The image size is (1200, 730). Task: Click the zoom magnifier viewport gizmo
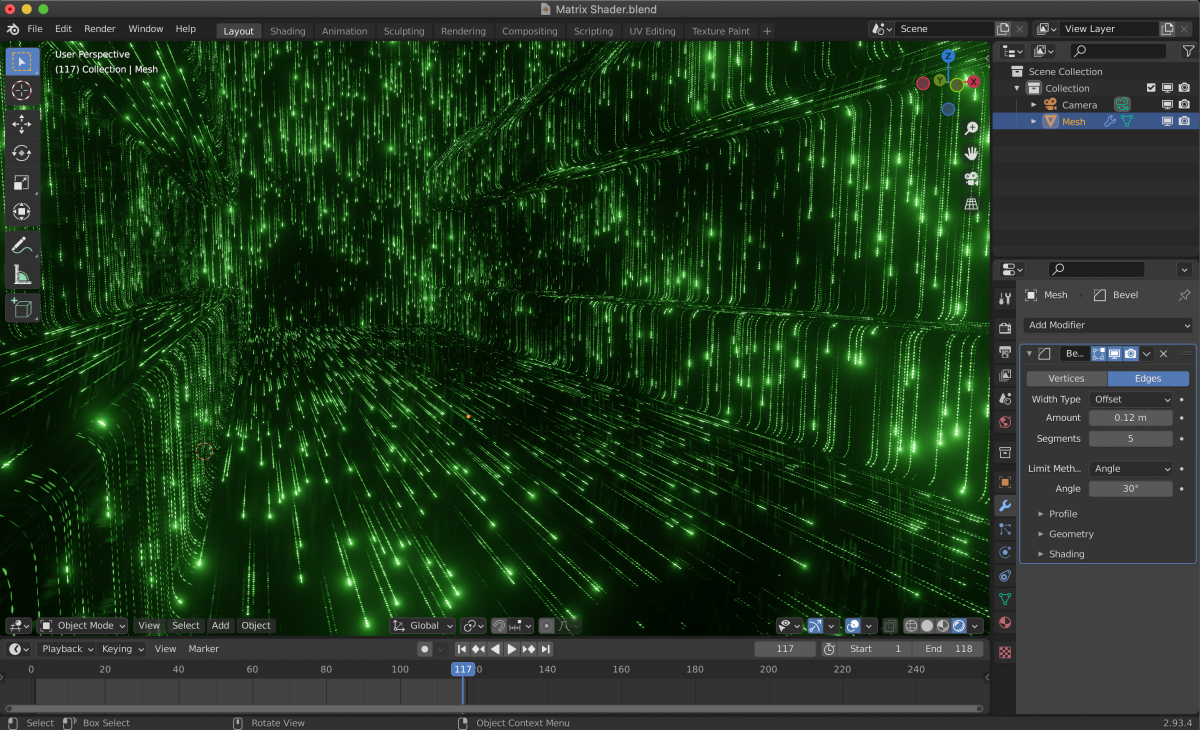pos(970,128)
